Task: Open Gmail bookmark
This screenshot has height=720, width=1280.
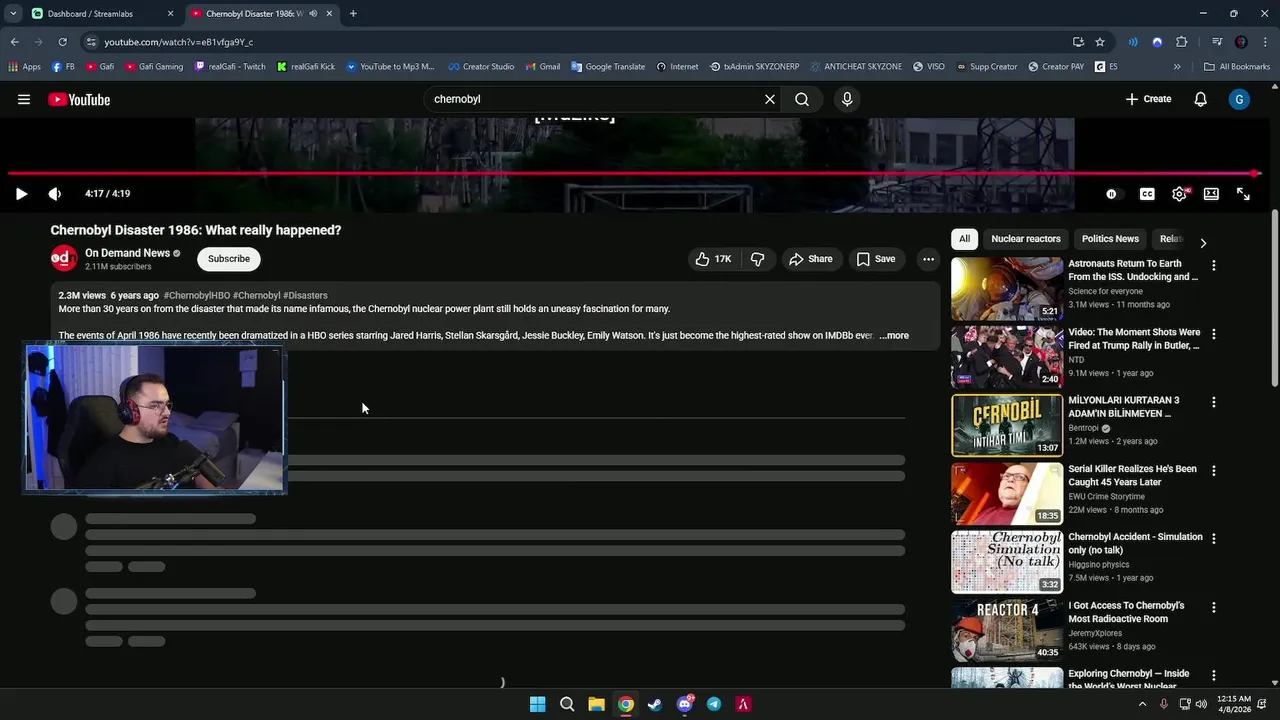Action: [542, 67]
